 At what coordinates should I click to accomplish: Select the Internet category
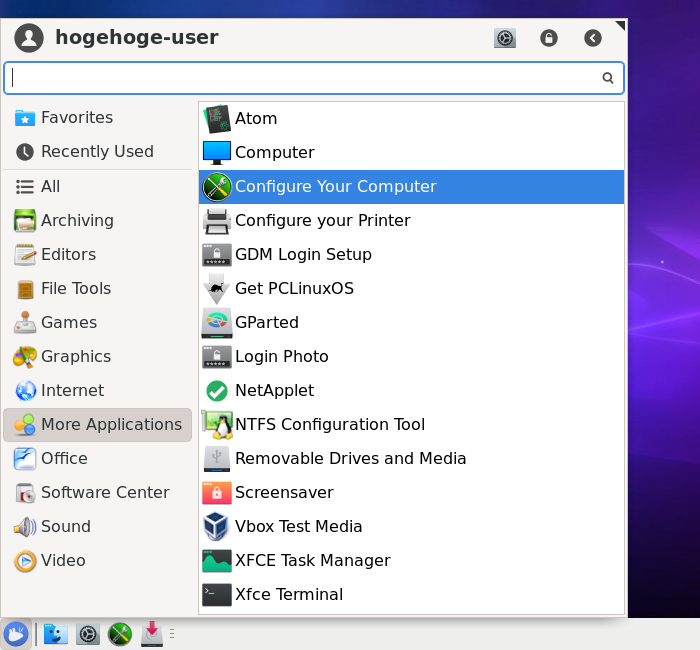coord(97,391)
